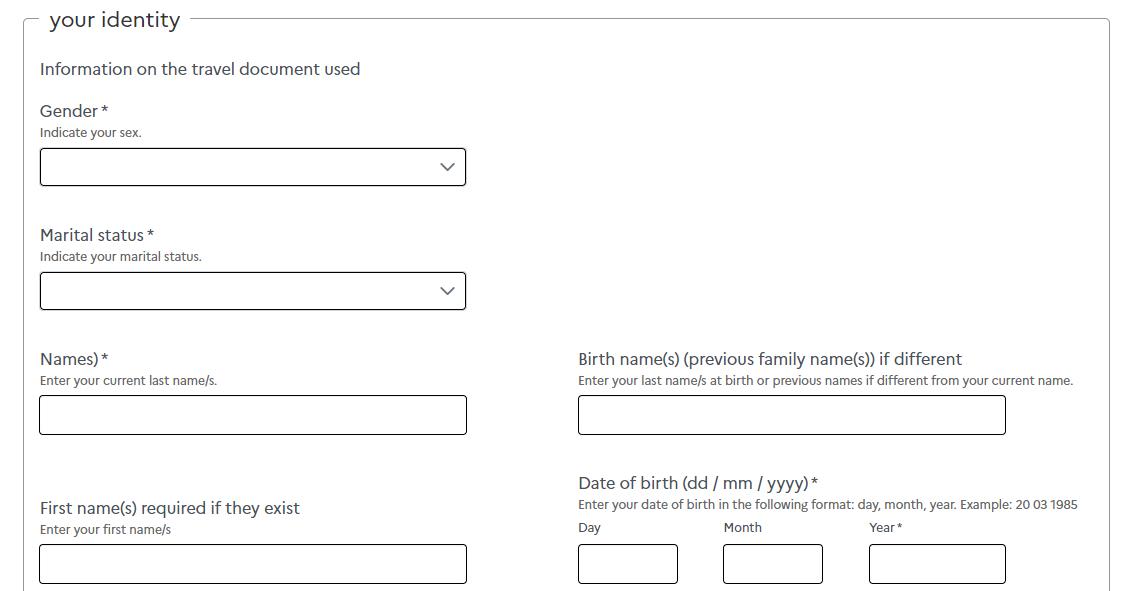Image resolution: width=1129 pixels, height=591 pixels.
Task: Select the First name(s) input box
Action: point(253,564)
